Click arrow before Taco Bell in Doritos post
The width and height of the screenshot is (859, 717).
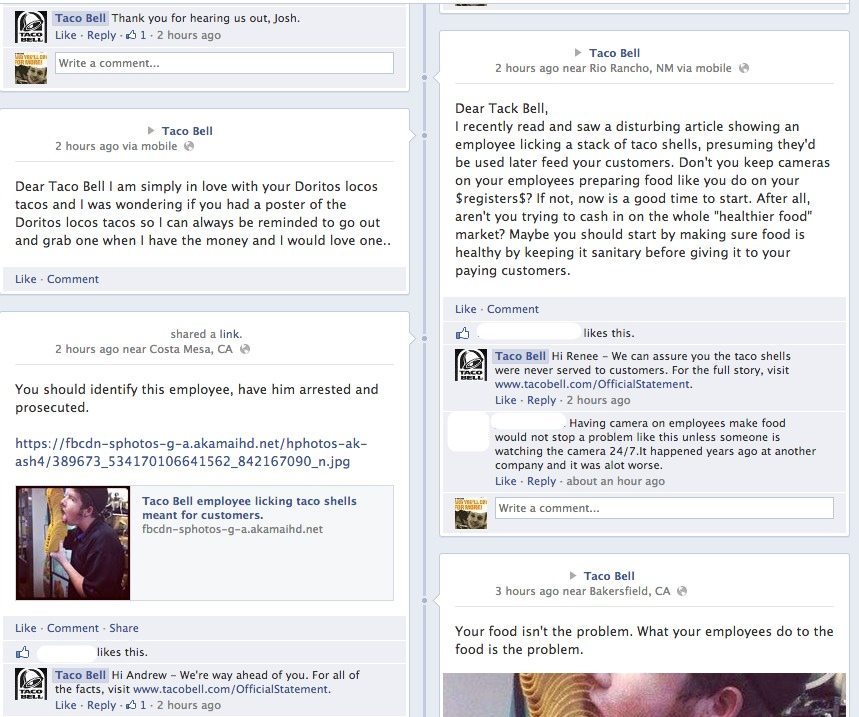tap(151, 130)
